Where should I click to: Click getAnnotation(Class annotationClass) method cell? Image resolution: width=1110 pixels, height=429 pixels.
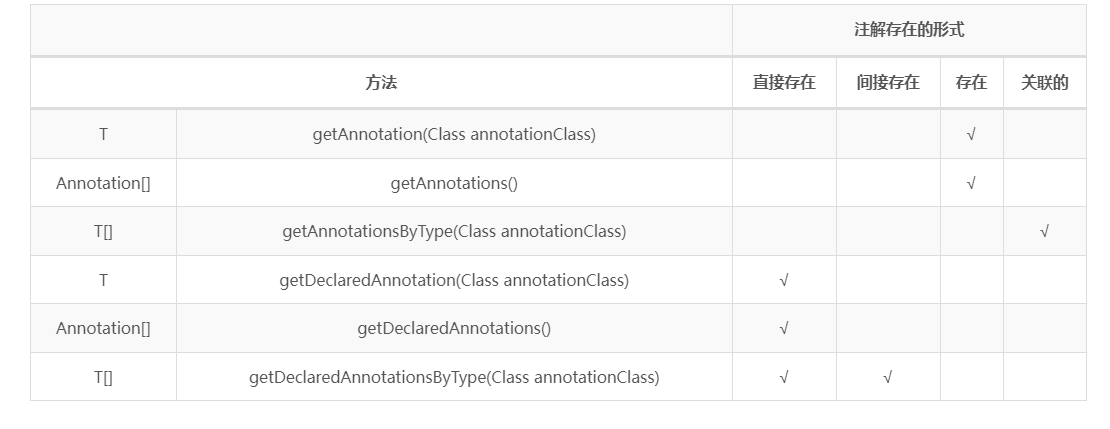point(454,134)
